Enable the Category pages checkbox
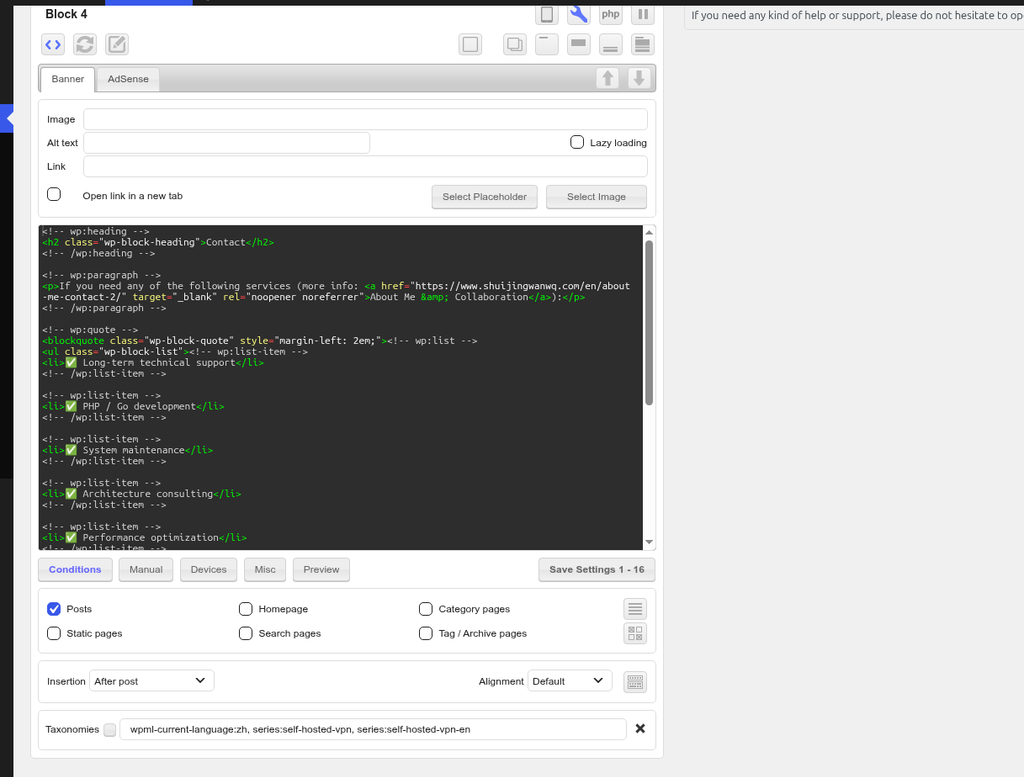1024x777 pixels. click(x=426, y=609)
